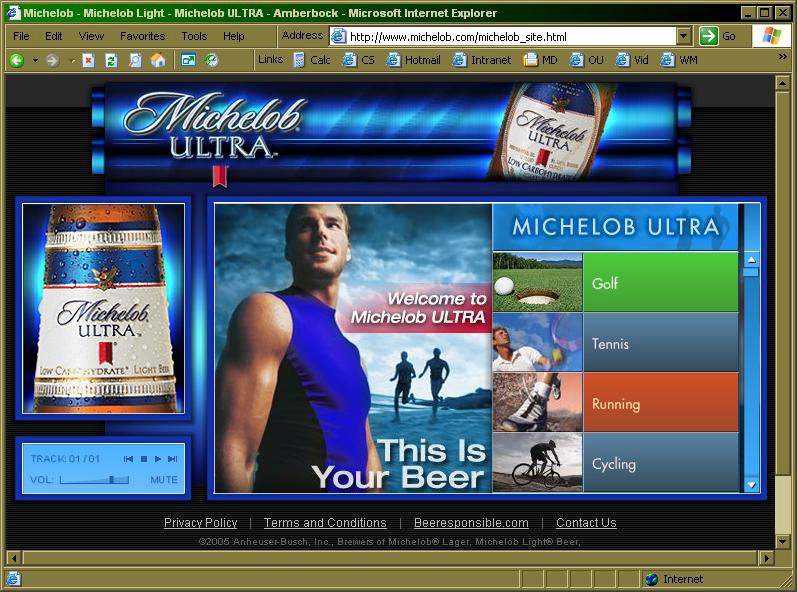Click the Go arrow button
797x592 pixels.
[x=708, y=36]
